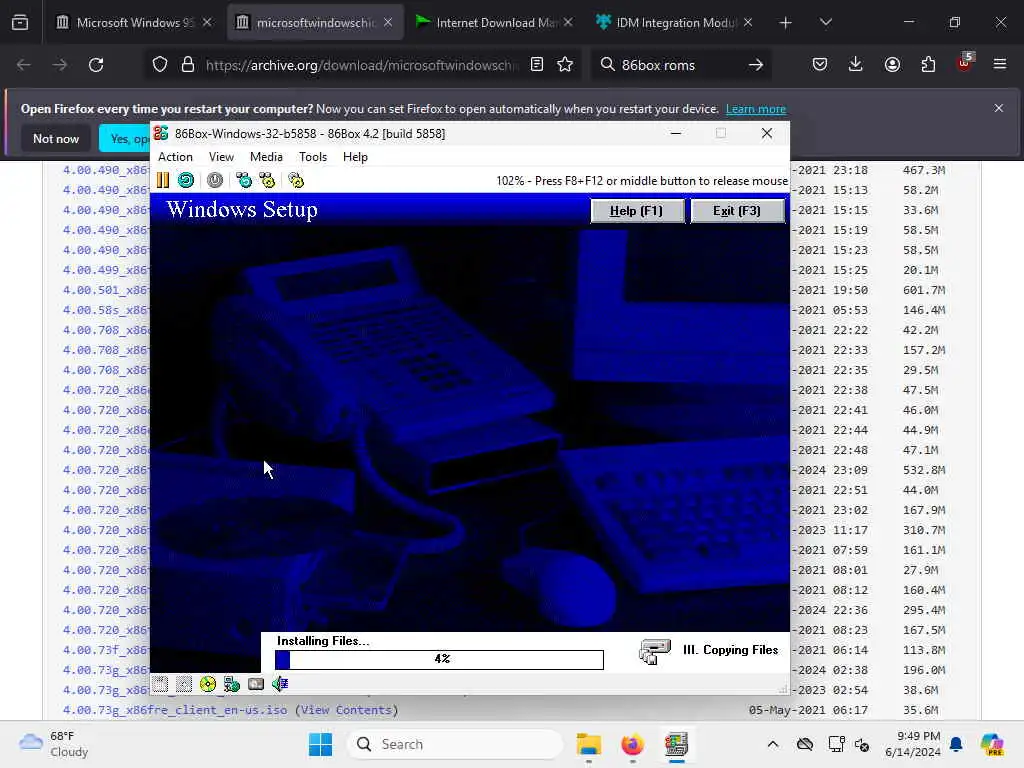The height and width of the screenshot is (768, 1024).
Task: Click the ACPI shutdown power icon
Action: pos(215,180)
